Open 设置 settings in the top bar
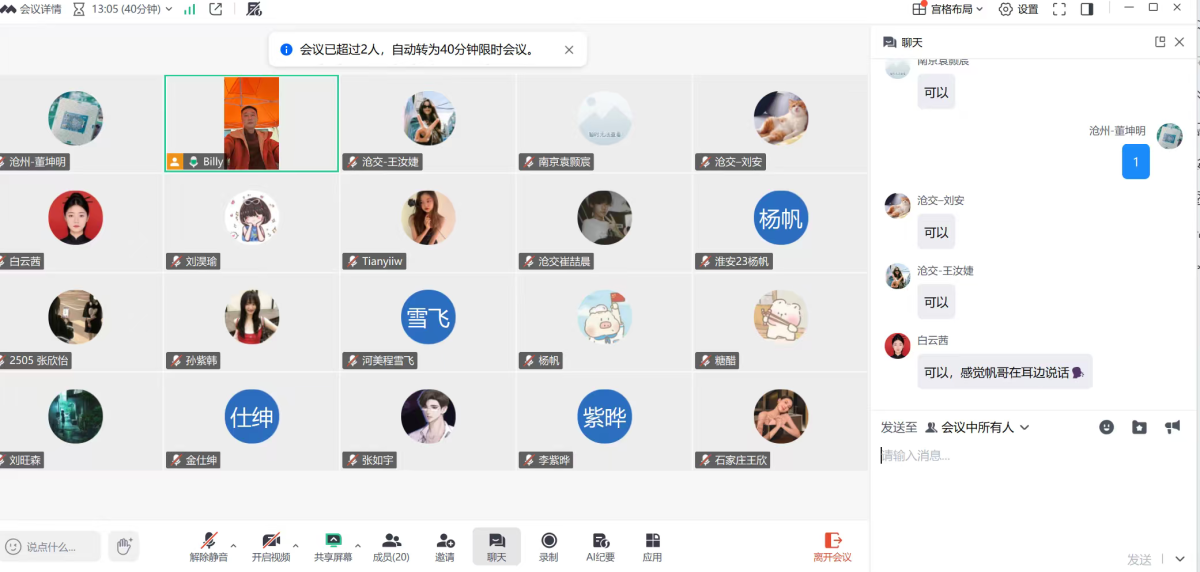The image size is (1200, 572). 1019,9
